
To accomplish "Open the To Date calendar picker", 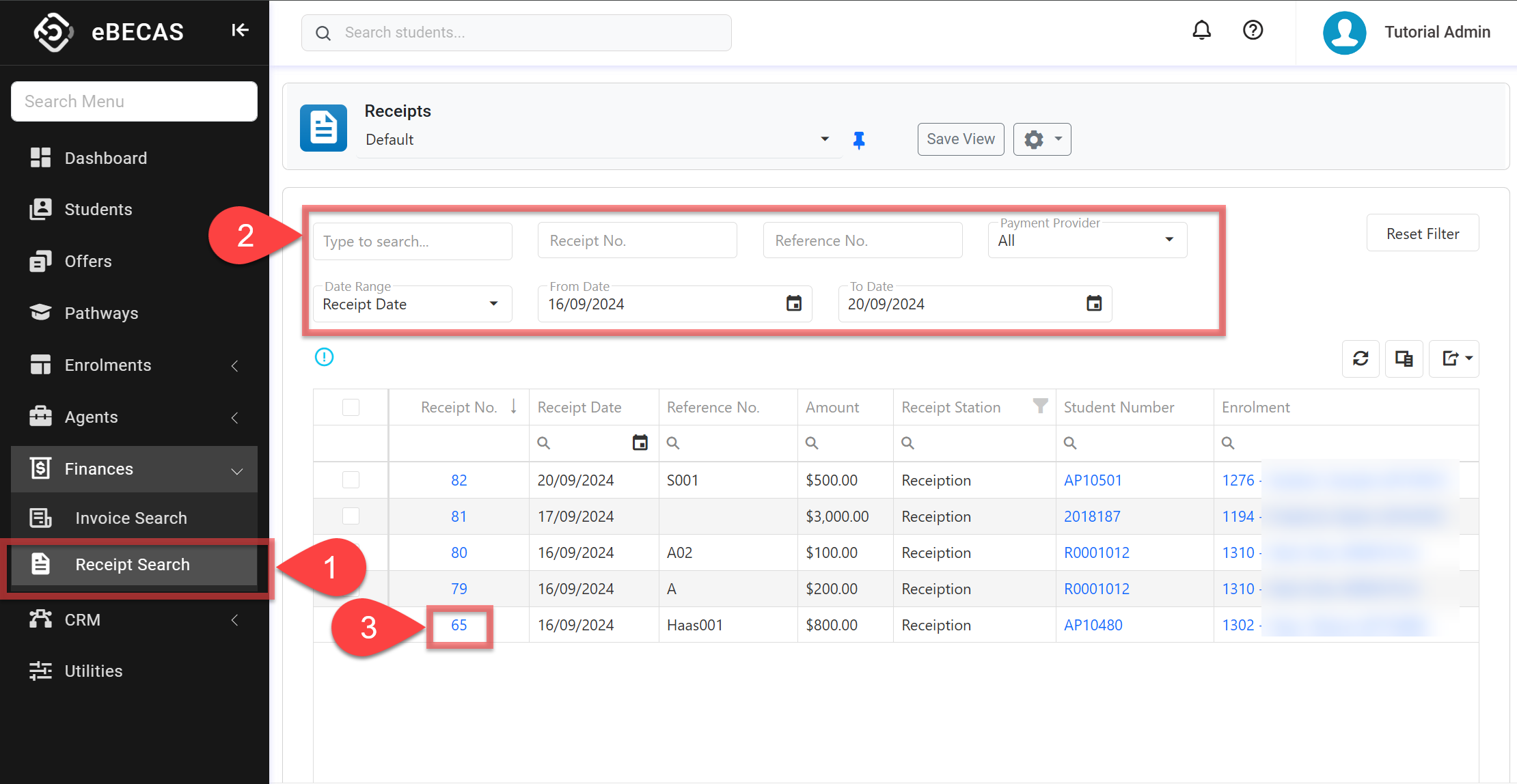I will click(1094, 303).
